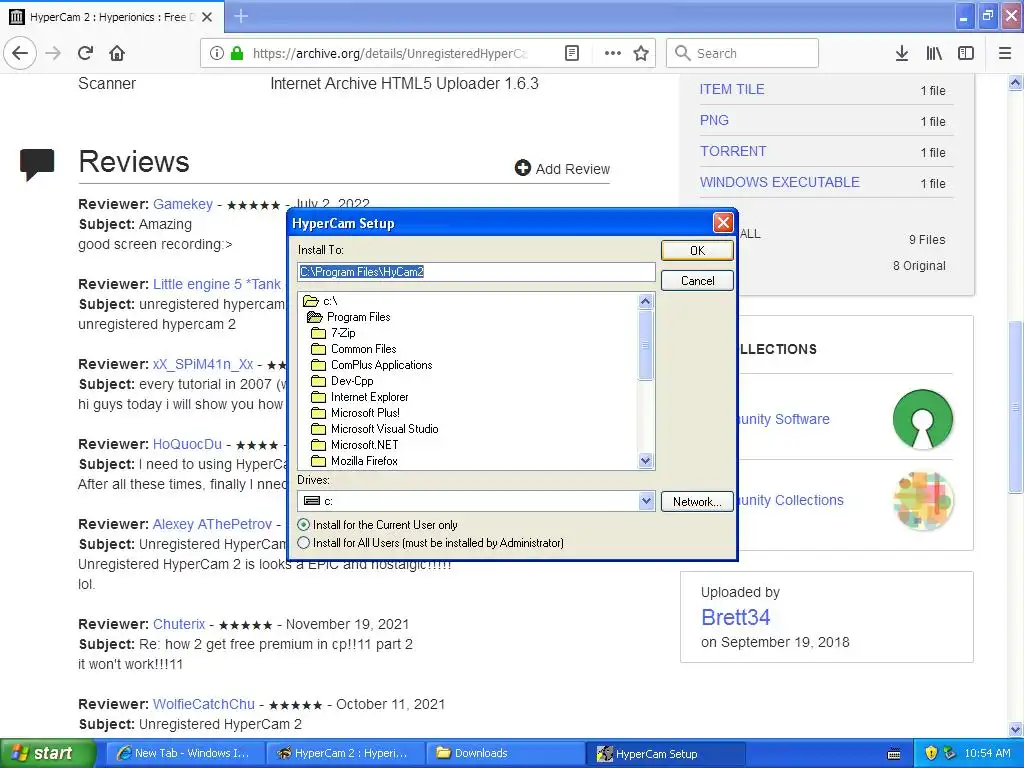Select the Common Files folder
1024x768 pixels.
pyautogui.click(x=354, y=349)
